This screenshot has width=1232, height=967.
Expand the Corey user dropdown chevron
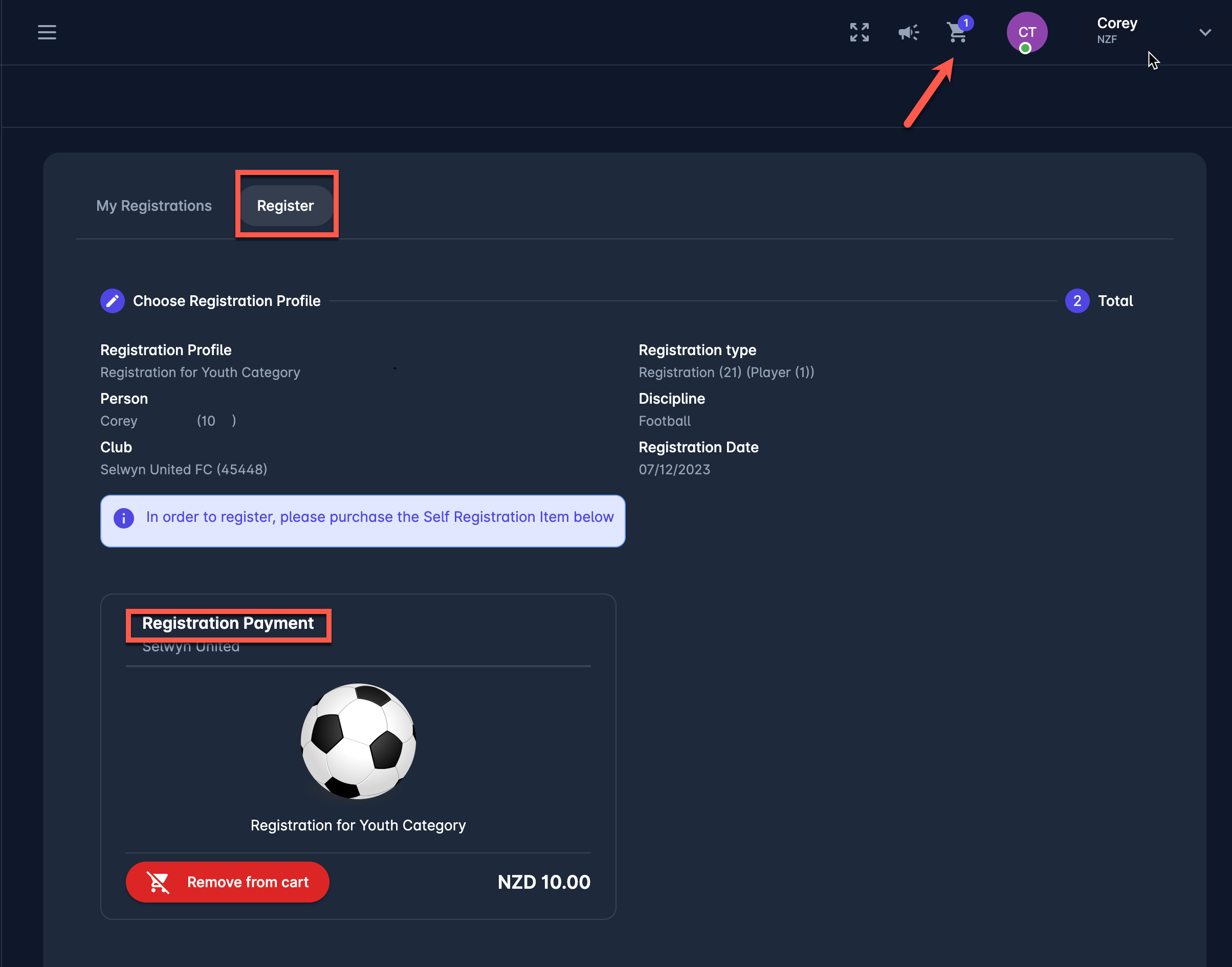click(x=1205, y=32)
